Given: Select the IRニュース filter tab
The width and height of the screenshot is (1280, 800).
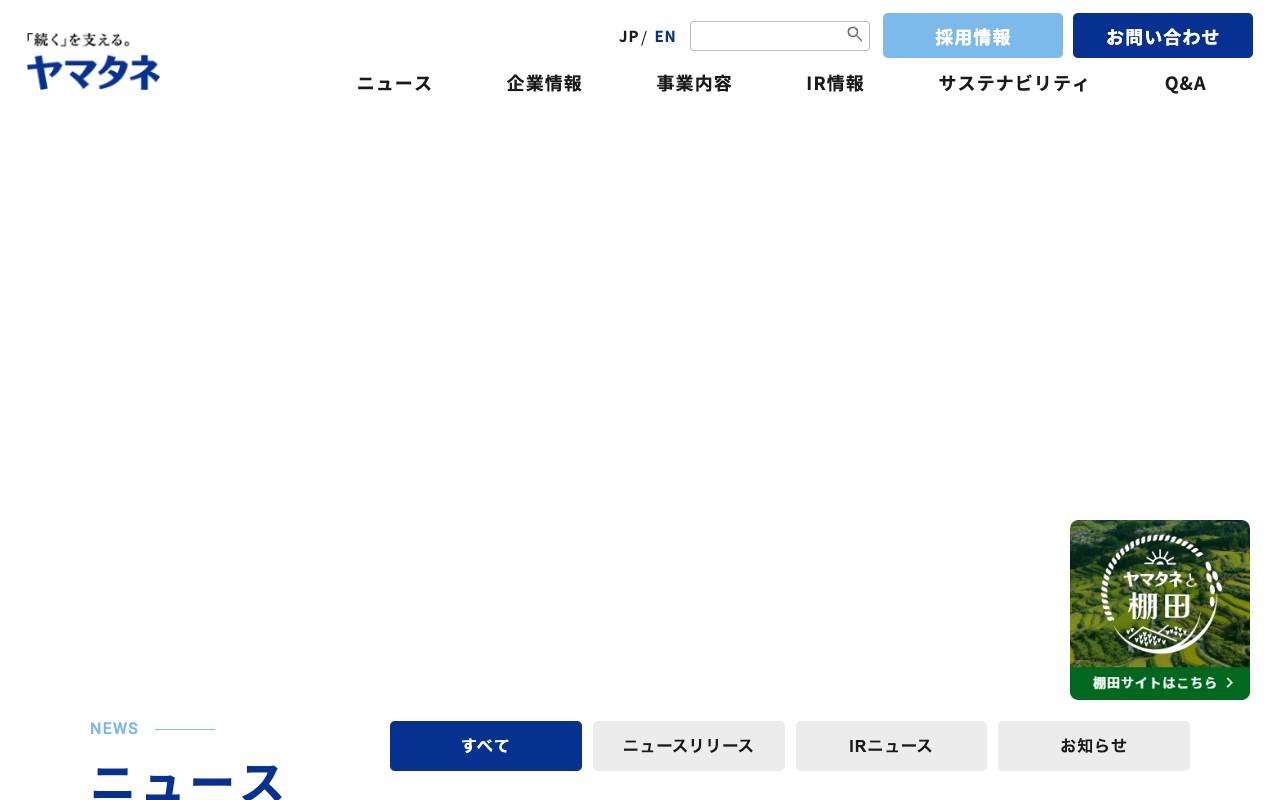Looking at the screenshot, I should click(890, 746).
